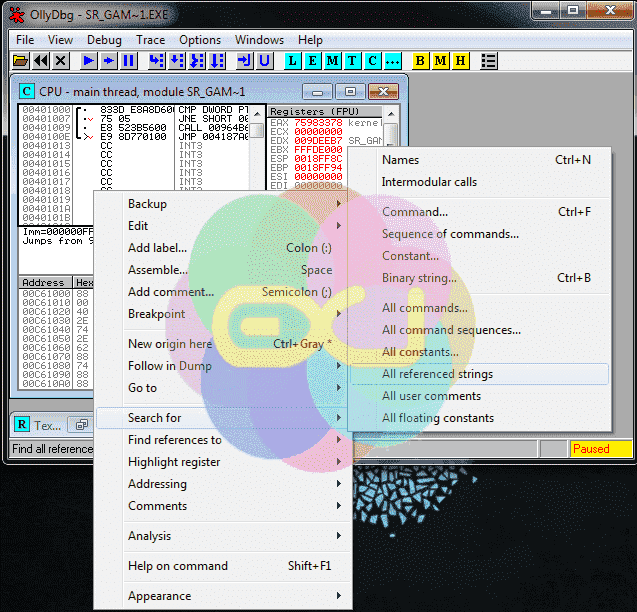Click the Trace into toolbar icon

coord(197,61)
